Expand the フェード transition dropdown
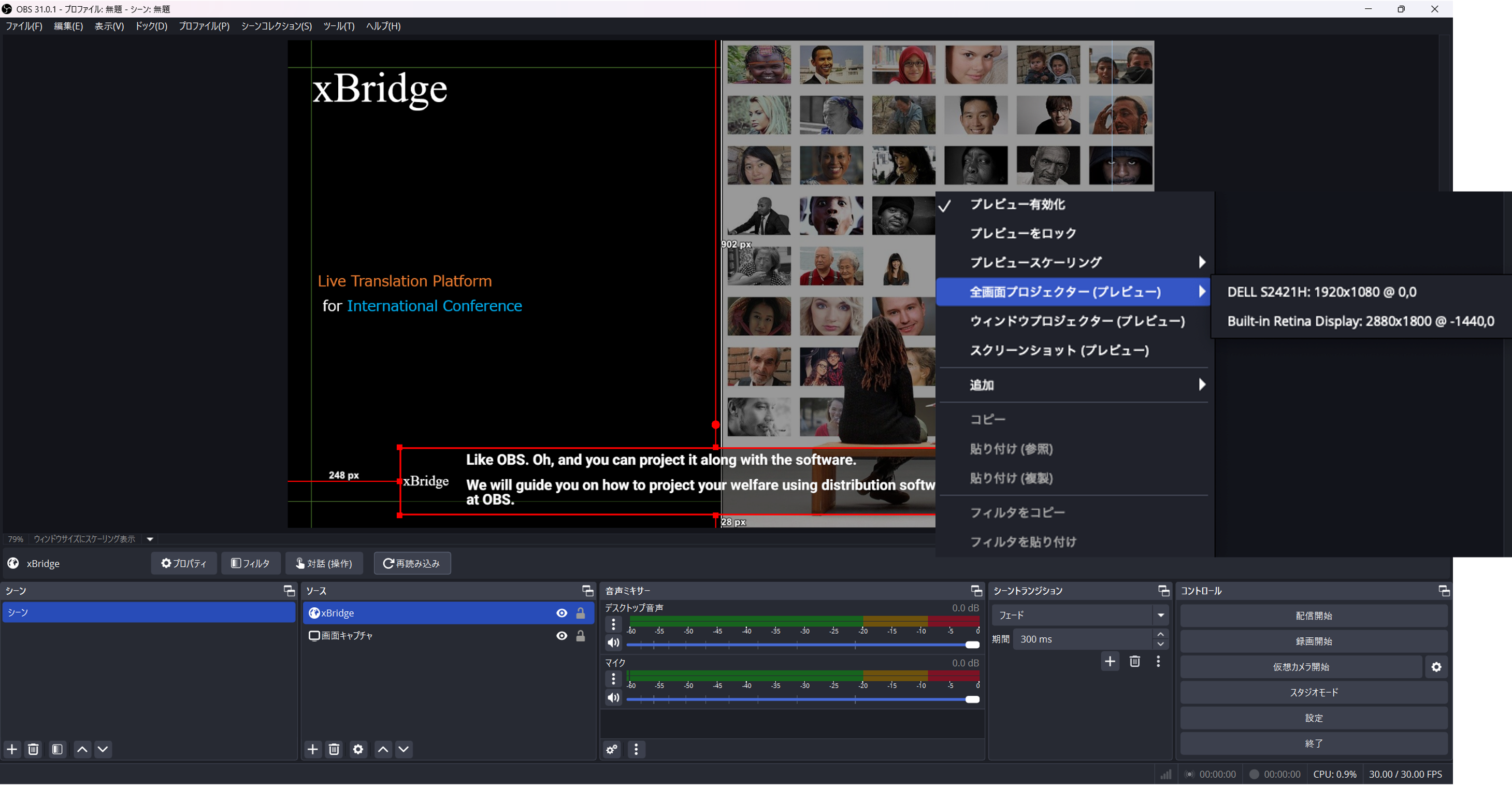 tap(1160, 615)
